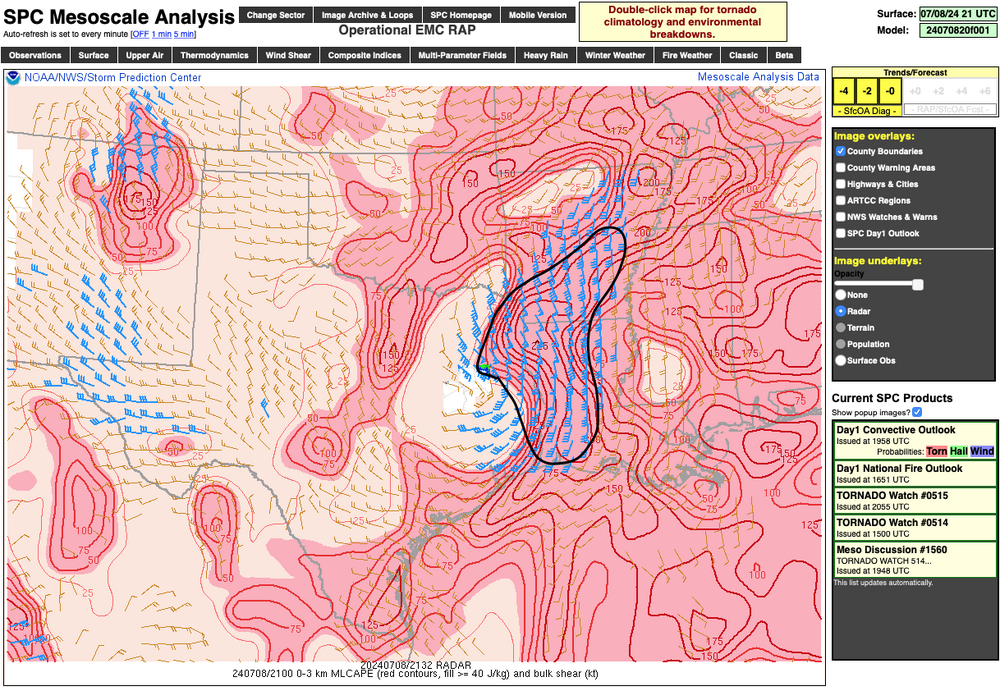Viewport: 1000px width, 691px height.
Task: Select the Population underlay option
Action: (x=841, y=344)
